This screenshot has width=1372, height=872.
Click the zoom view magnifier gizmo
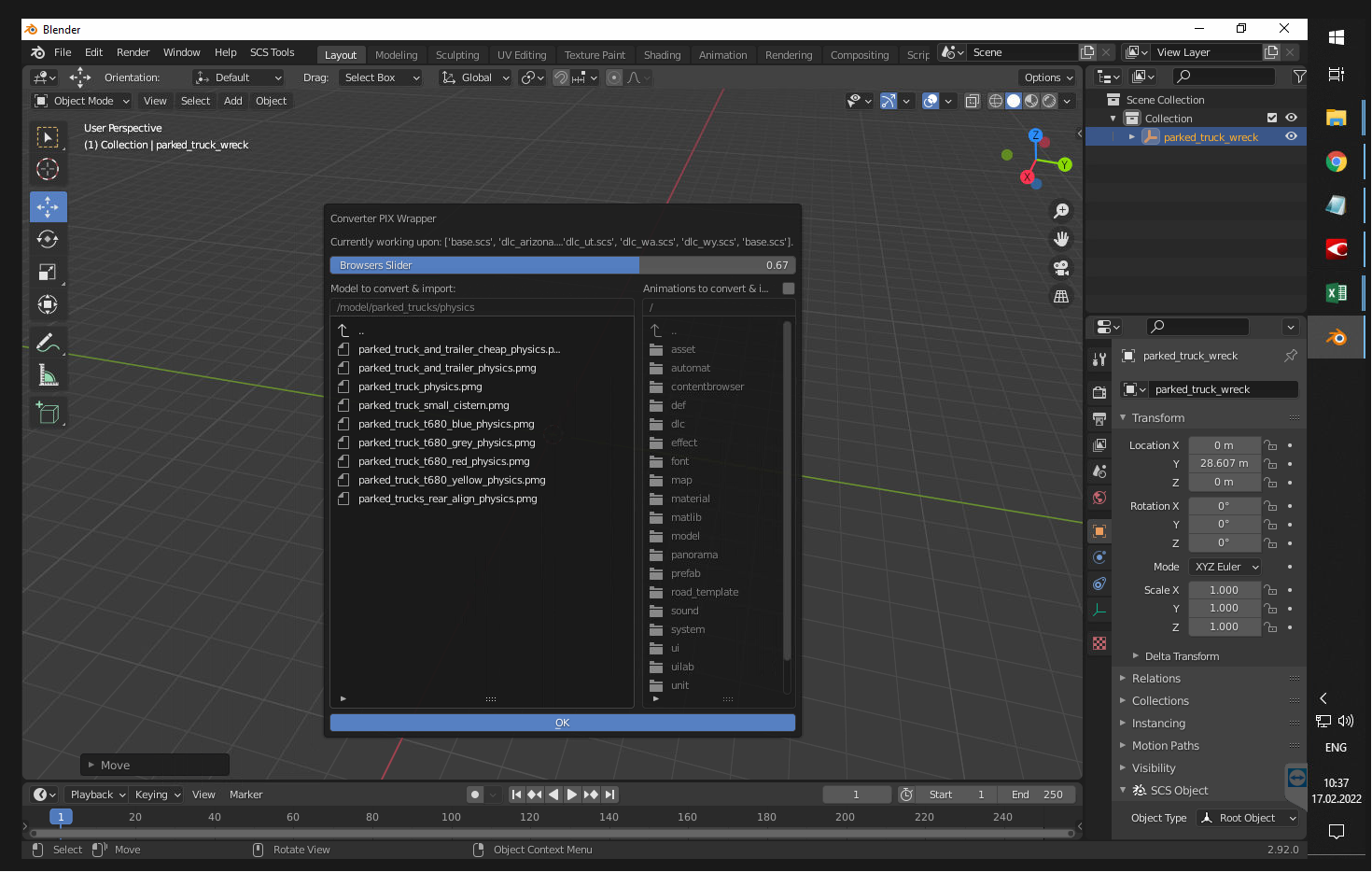tap(1061, 211)
